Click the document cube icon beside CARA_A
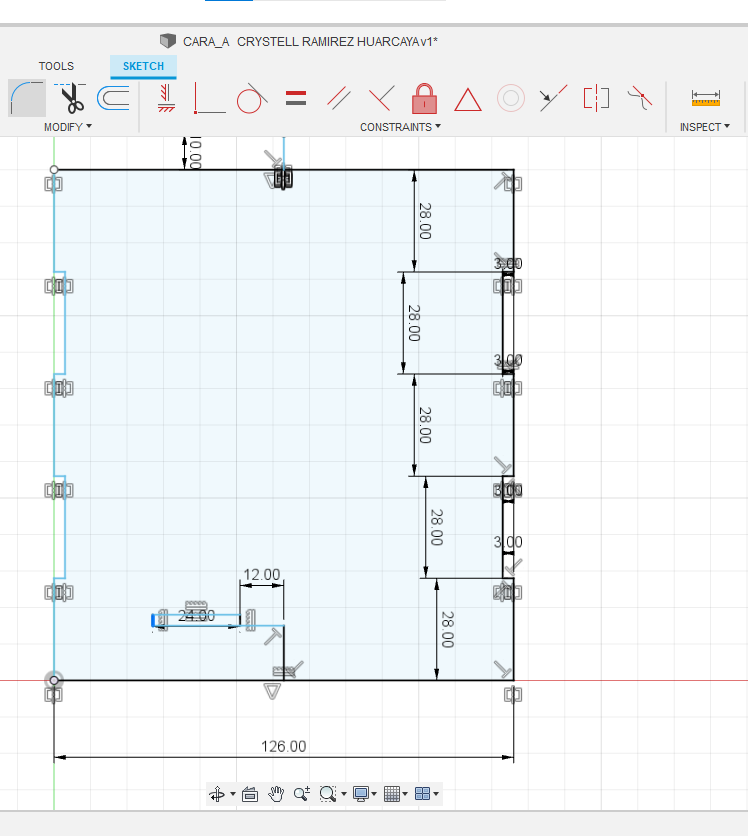 coord(168,41)
